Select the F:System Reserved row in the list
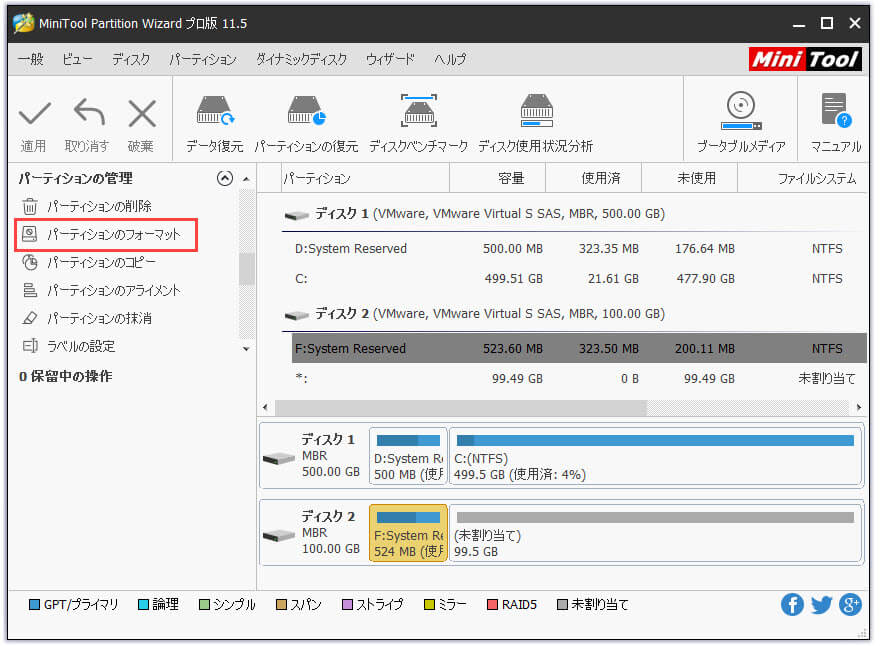The width and height of the screenshot is (888, 646). click(x=579, y=348)
